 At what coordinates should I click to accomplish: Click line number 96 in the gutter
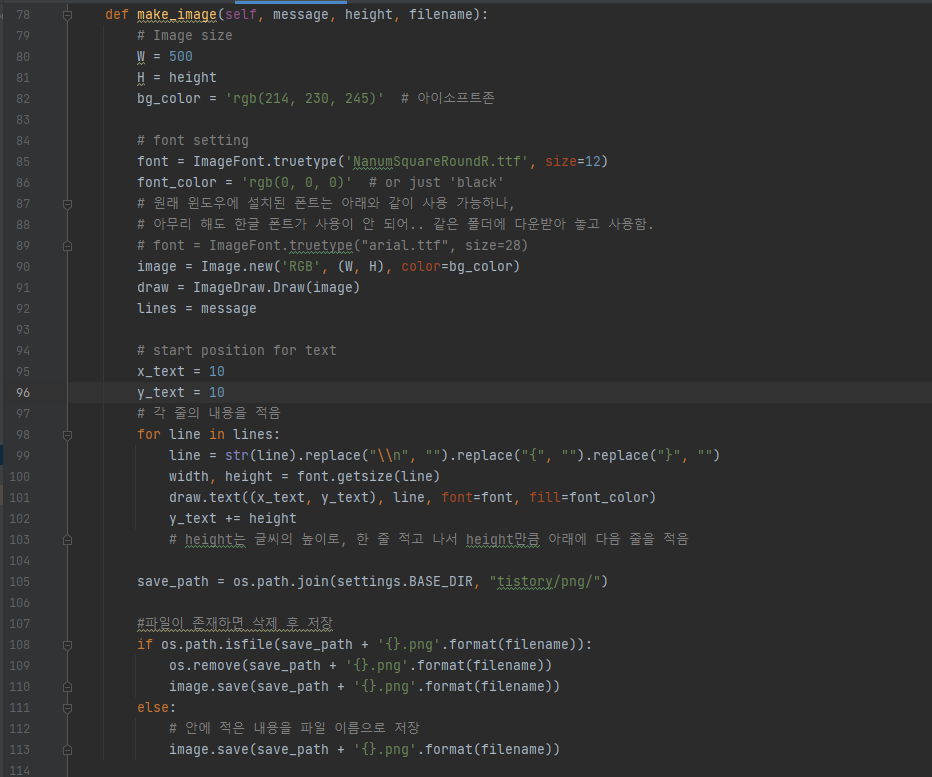click(23, 393)
